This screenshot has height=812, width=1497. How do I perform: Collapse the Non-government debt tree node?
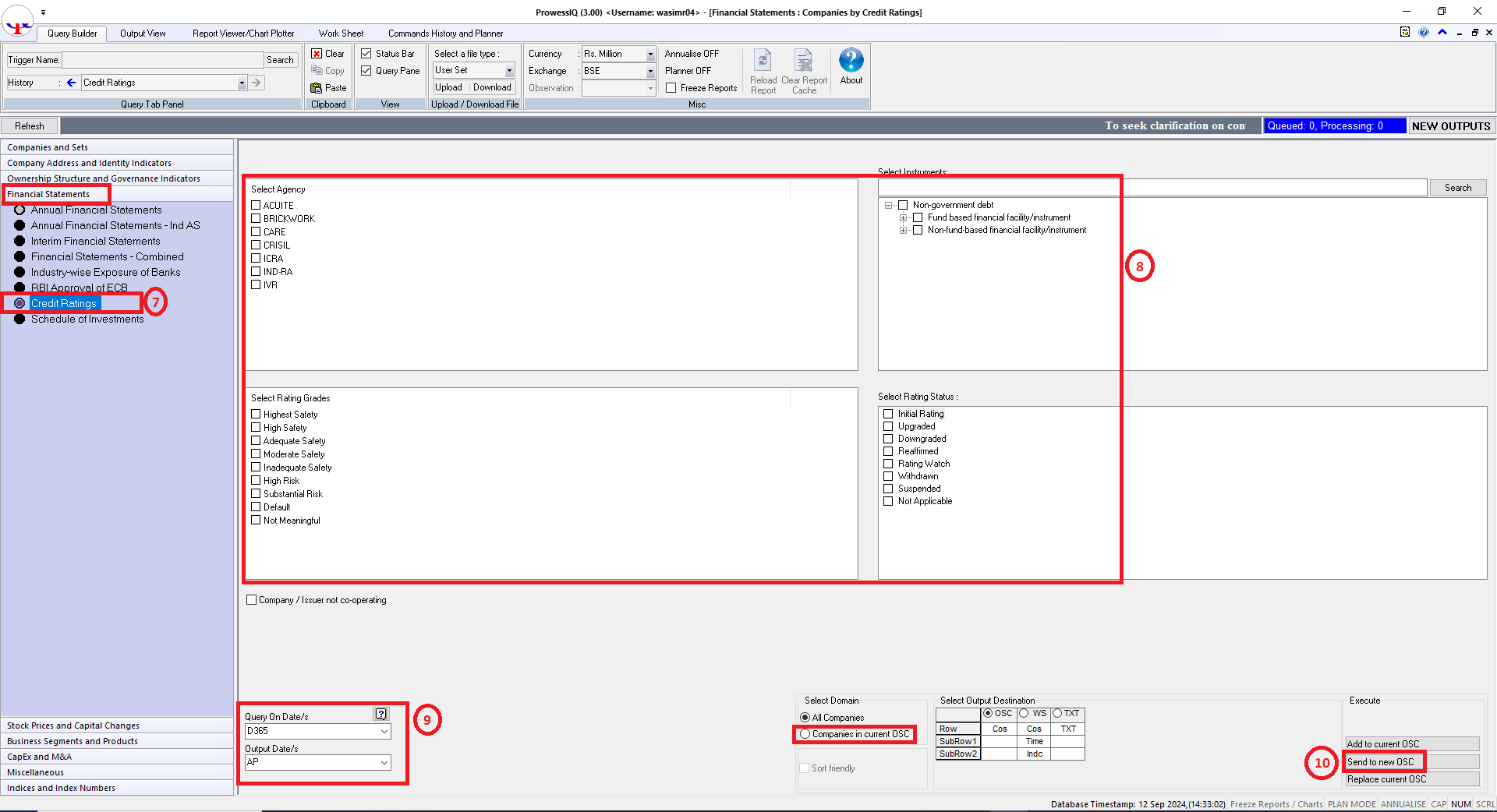point(888,206)
